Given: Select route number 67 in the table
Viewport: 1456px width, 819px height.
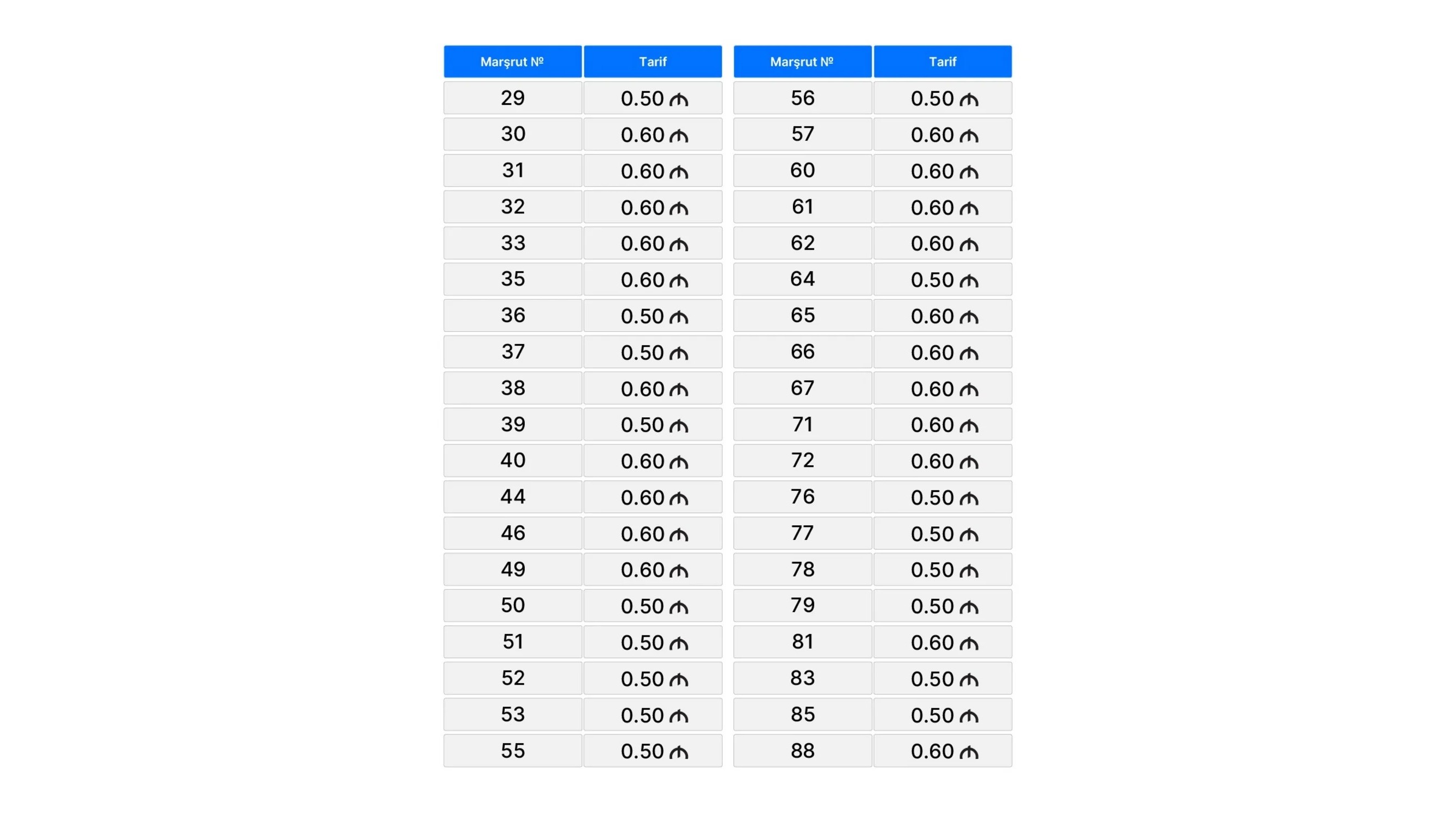Looking at the screenshot, I should pos(802,388).
